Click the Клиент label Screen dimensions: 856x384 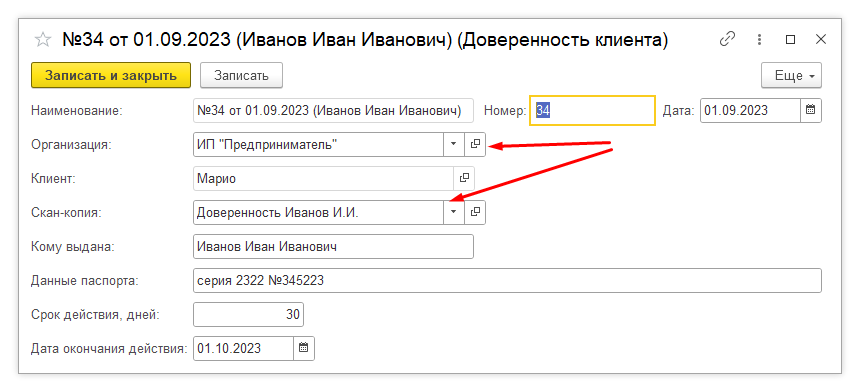tap(53, 179)
